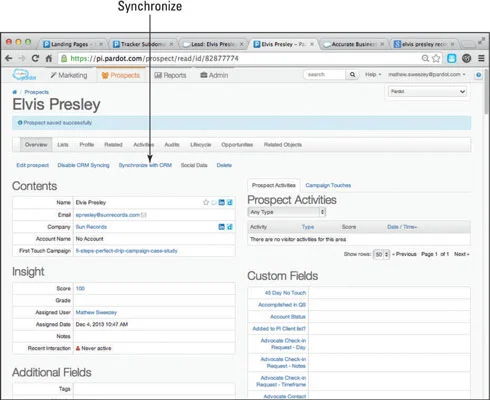
Task: Click zoom magnifier icon in address bar
Action: coord(425,58)
